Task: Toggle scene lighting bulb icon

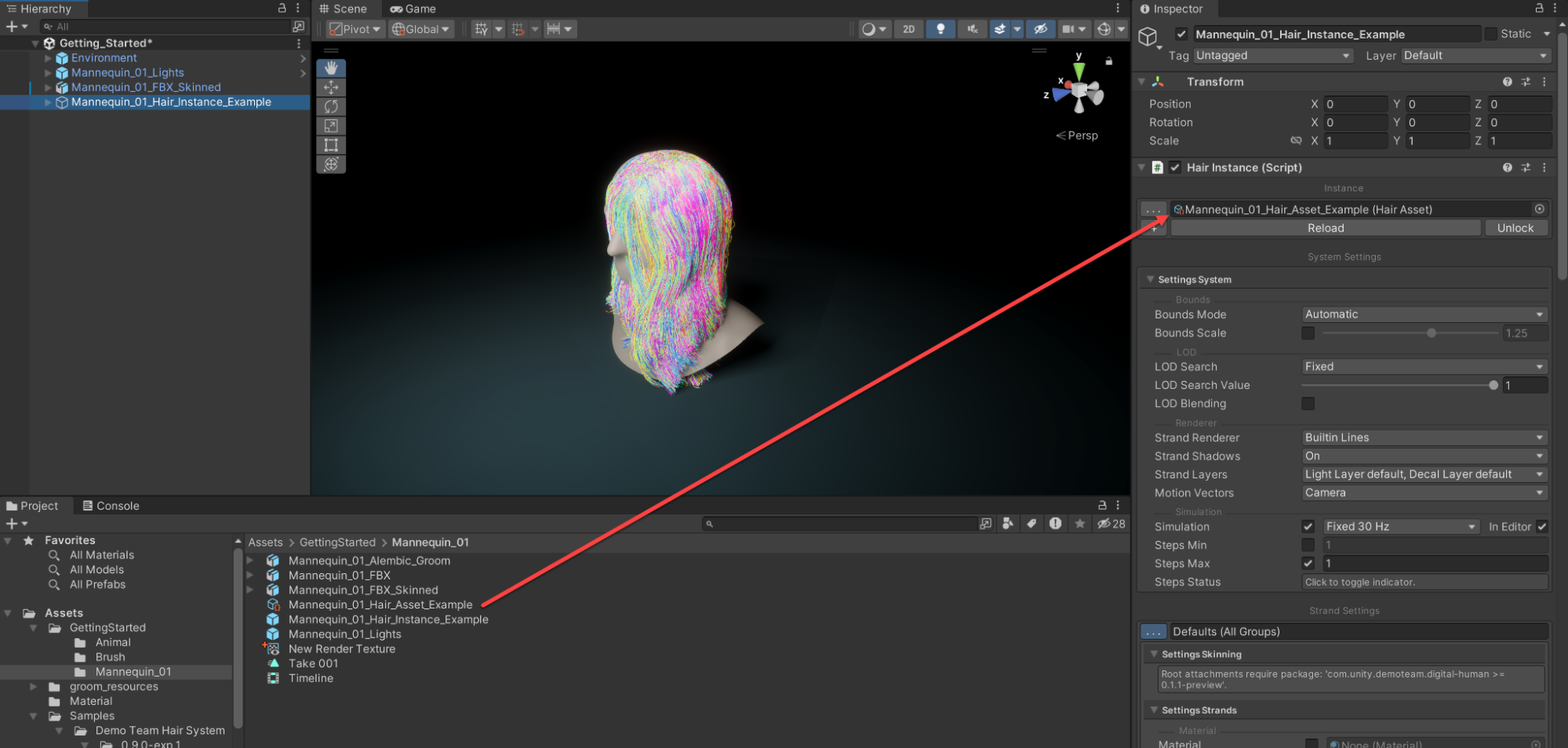Action: click(940, 29)
